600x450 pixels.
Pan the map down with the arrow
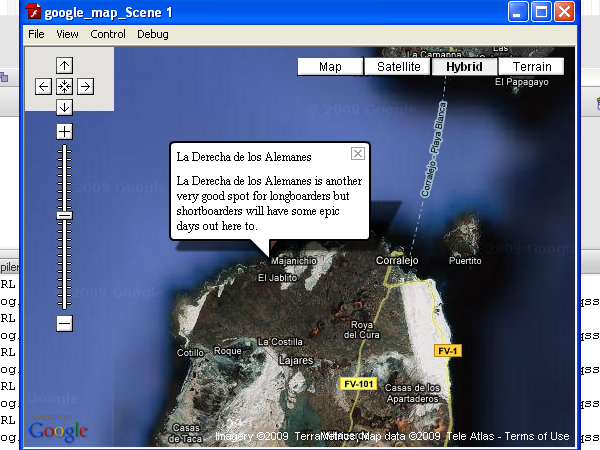[64, 107]
